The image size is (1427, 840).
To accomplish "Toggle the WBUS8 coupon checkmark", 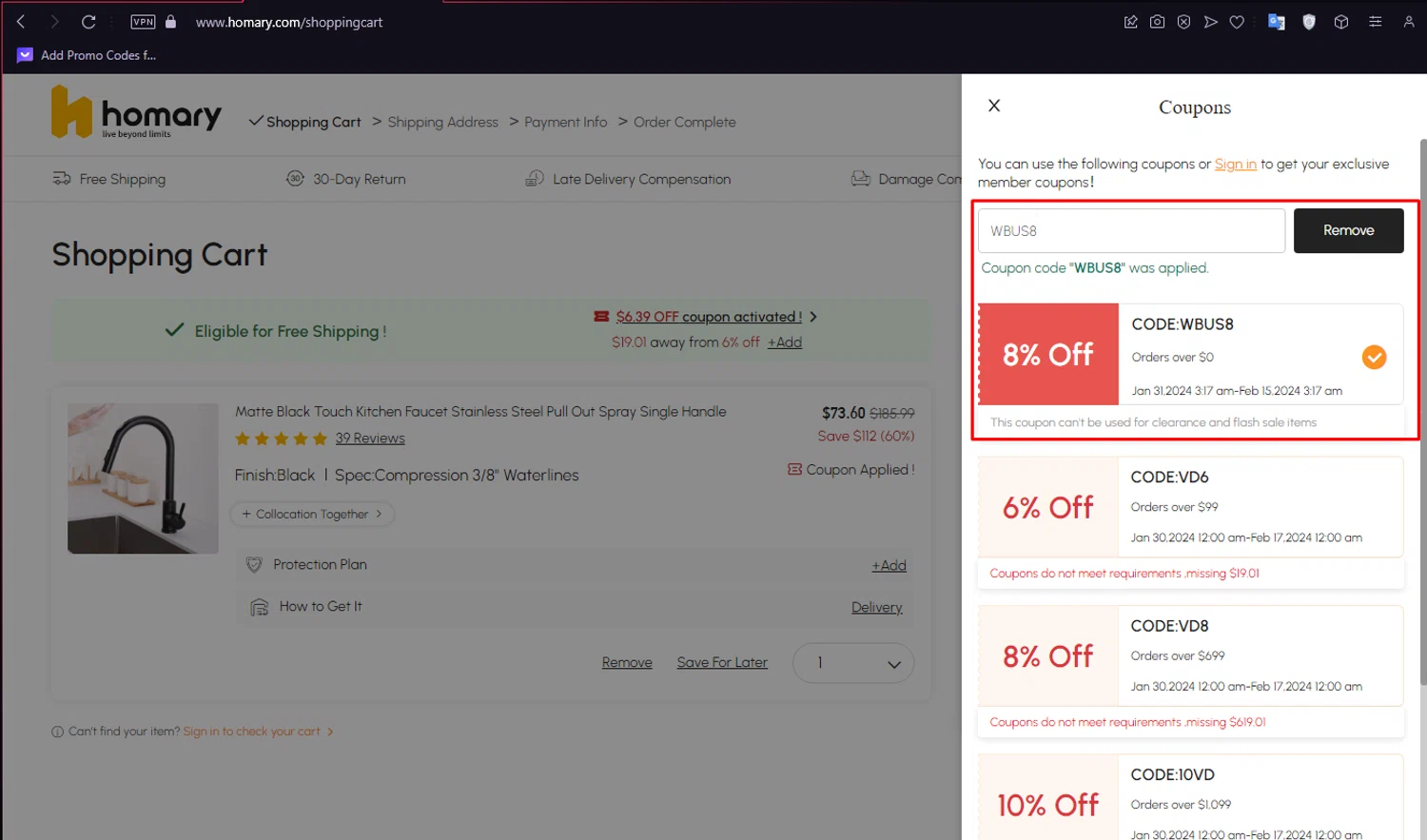I will click(1374, 357).
